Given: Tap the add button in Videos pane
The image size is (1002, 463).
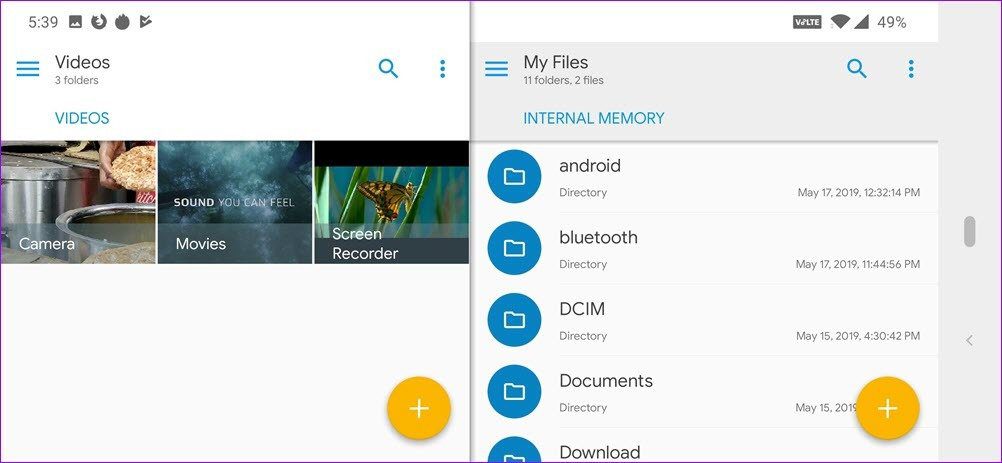Looking at the screenshot, I should click(x=419, y=409).
